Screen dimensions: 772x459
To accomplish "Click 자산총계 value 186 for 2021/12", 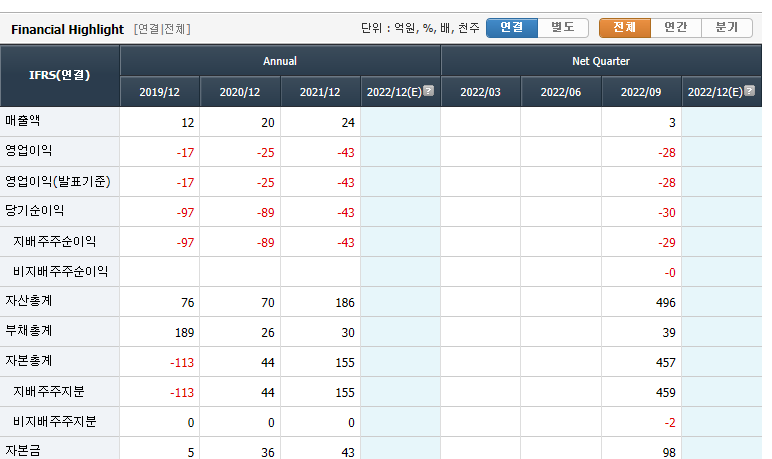I will [345, 303].
